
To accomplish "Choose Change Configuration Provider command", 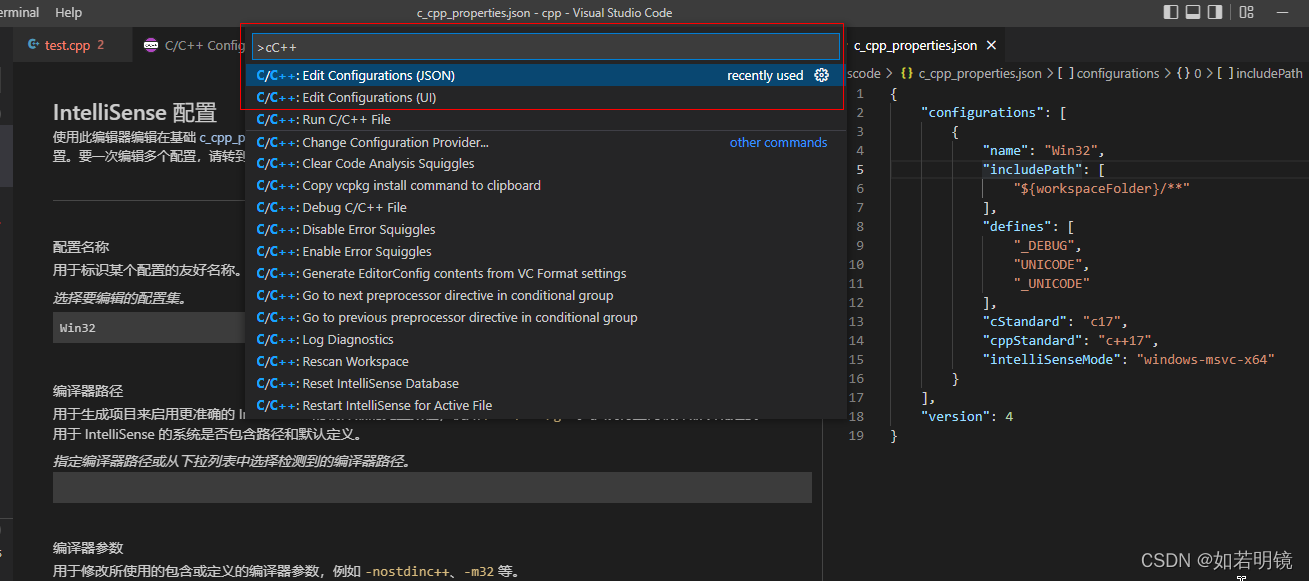I will pos(545,142).
